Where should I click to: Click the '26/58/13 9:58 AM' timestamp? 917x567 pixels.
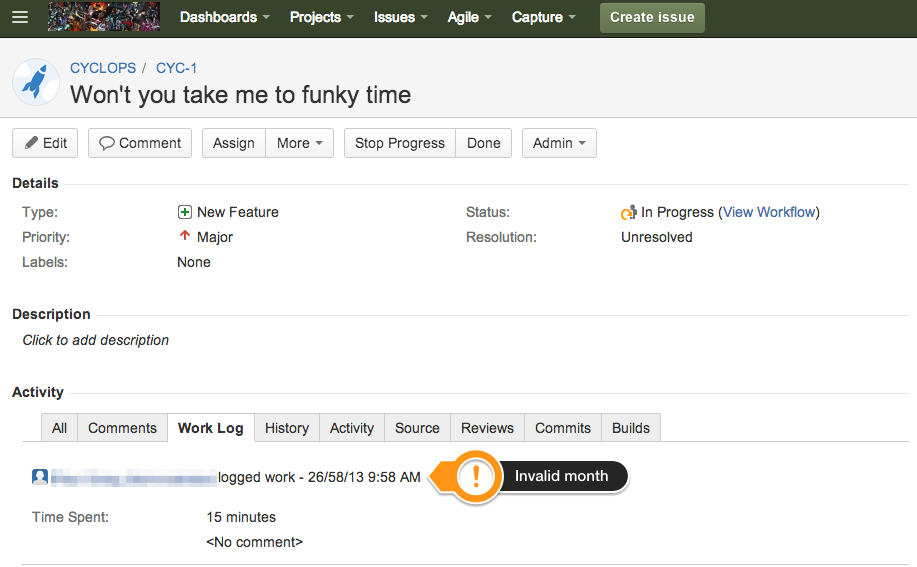(364, 478)
